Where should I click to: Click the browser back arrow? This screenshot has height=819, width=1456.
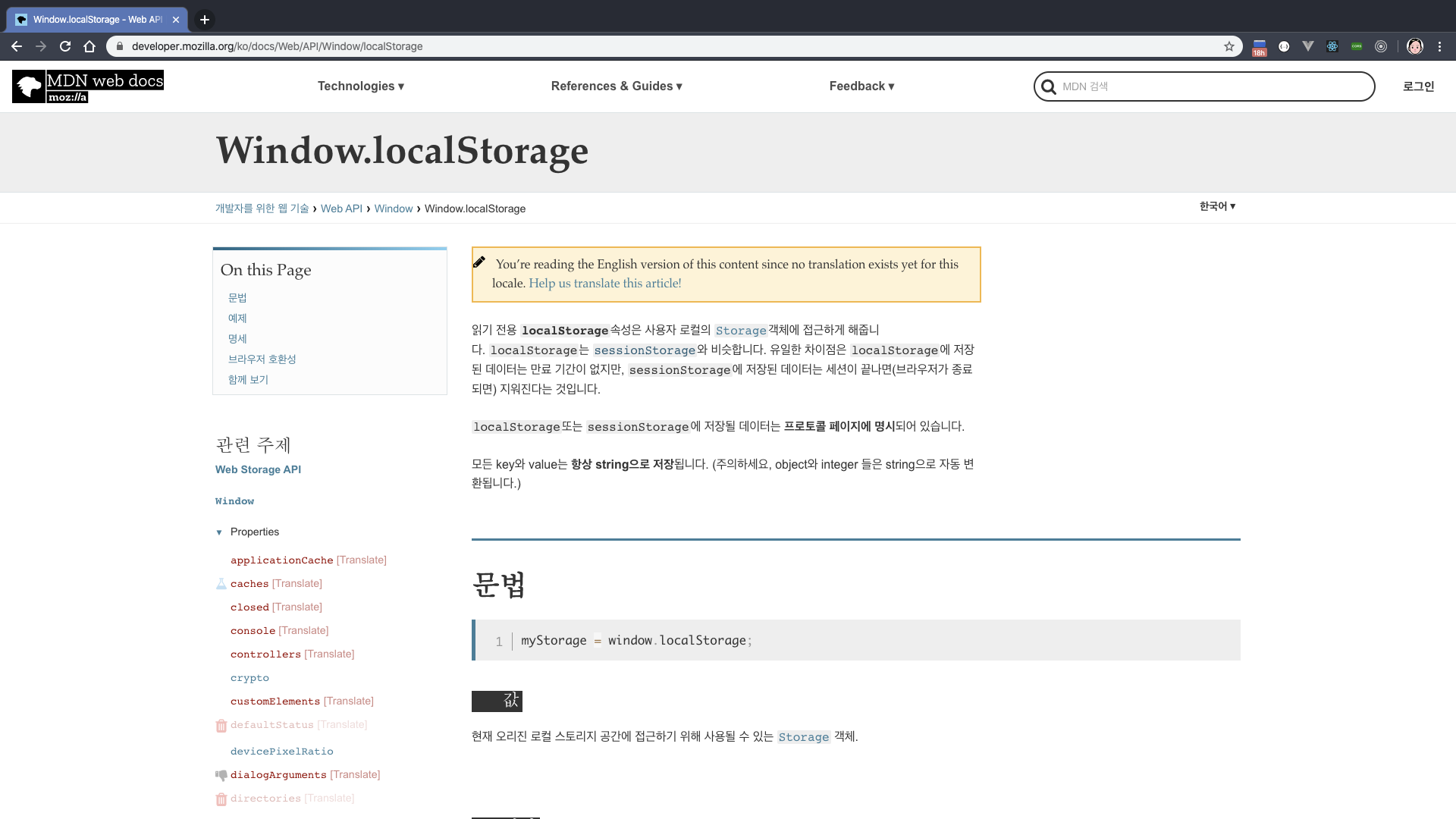pyautogui.click(x=17, y=46)
